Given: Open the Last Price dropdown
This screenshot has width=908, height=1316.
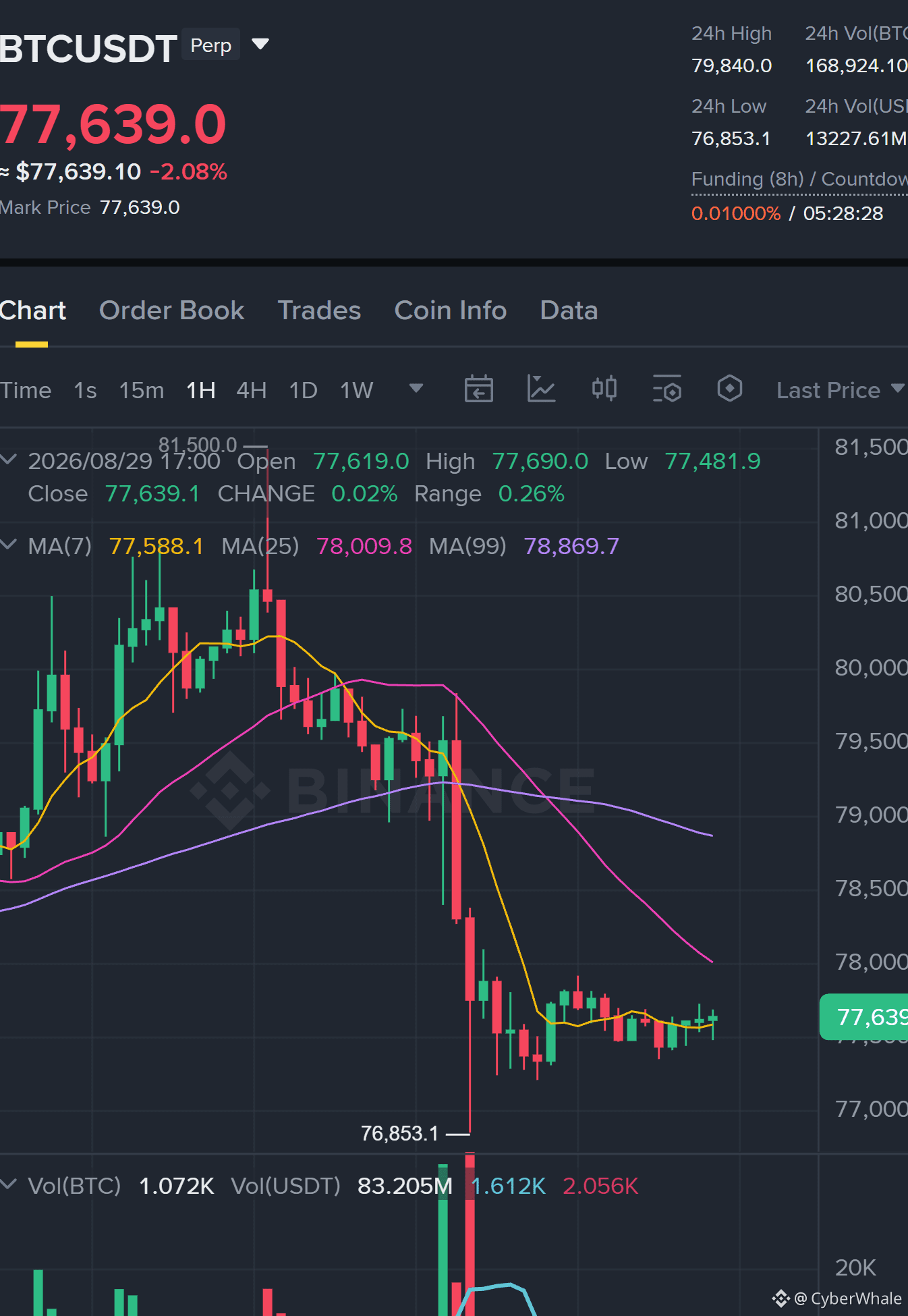Looking at the screenshot, I should [840, 390].
